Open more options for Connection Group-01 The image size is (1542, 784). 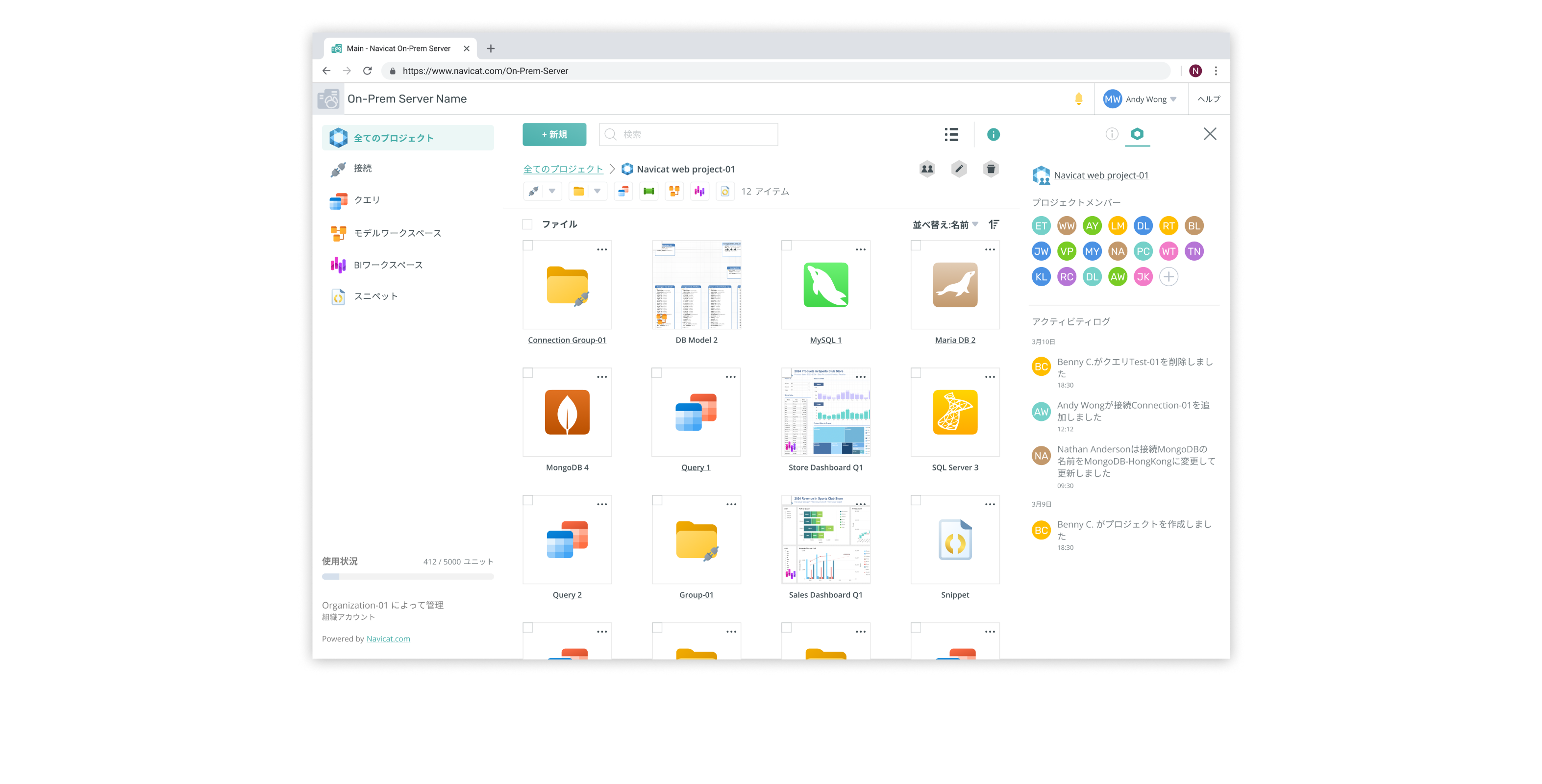tap(601, 249)
